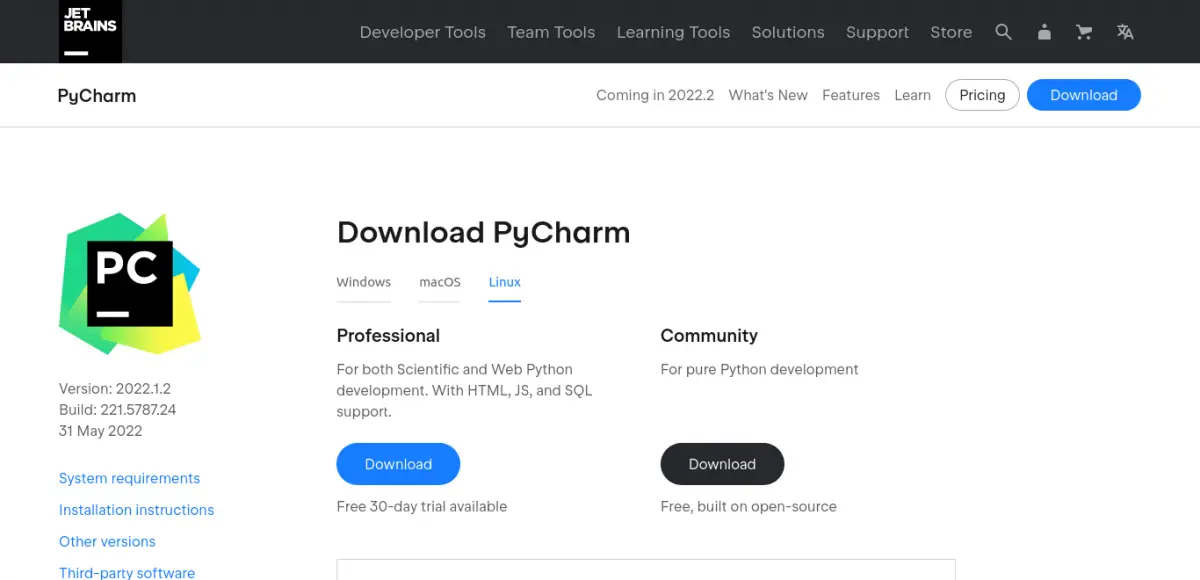Visit the Store menu item

[950, 32]
